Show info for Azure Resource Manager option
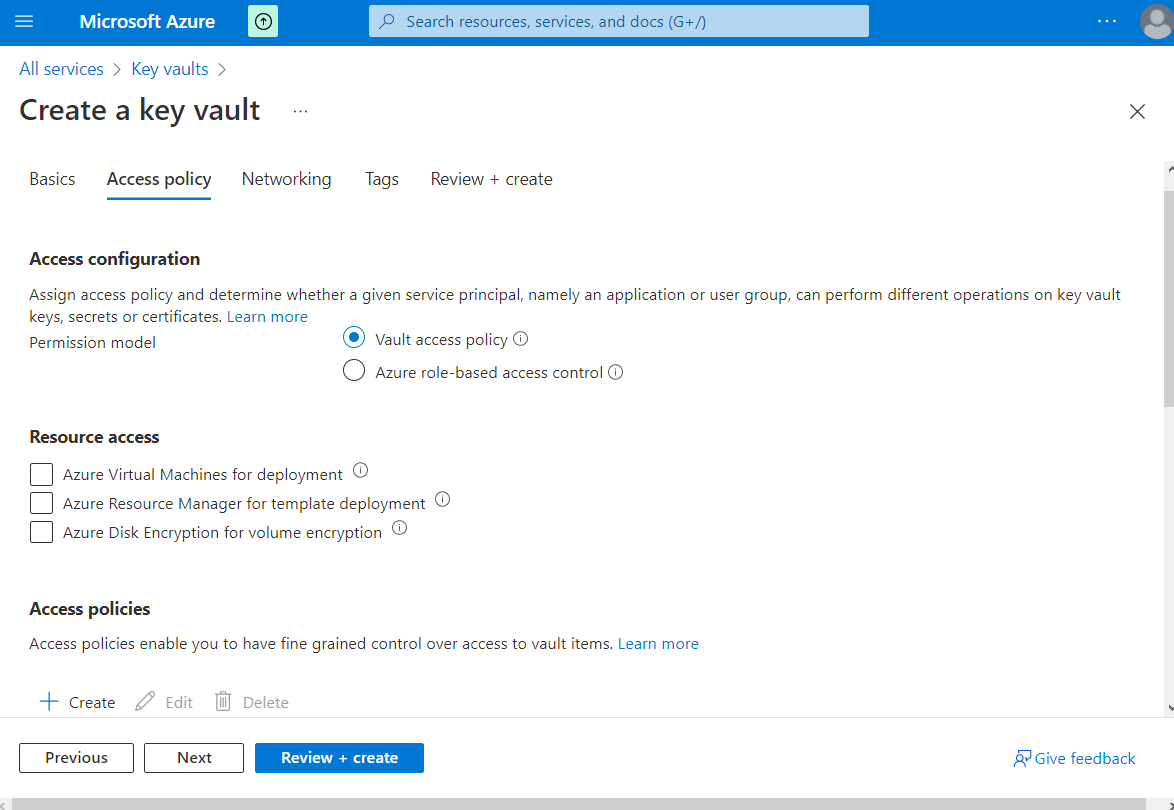1174x810 pixels. (442, 499)
